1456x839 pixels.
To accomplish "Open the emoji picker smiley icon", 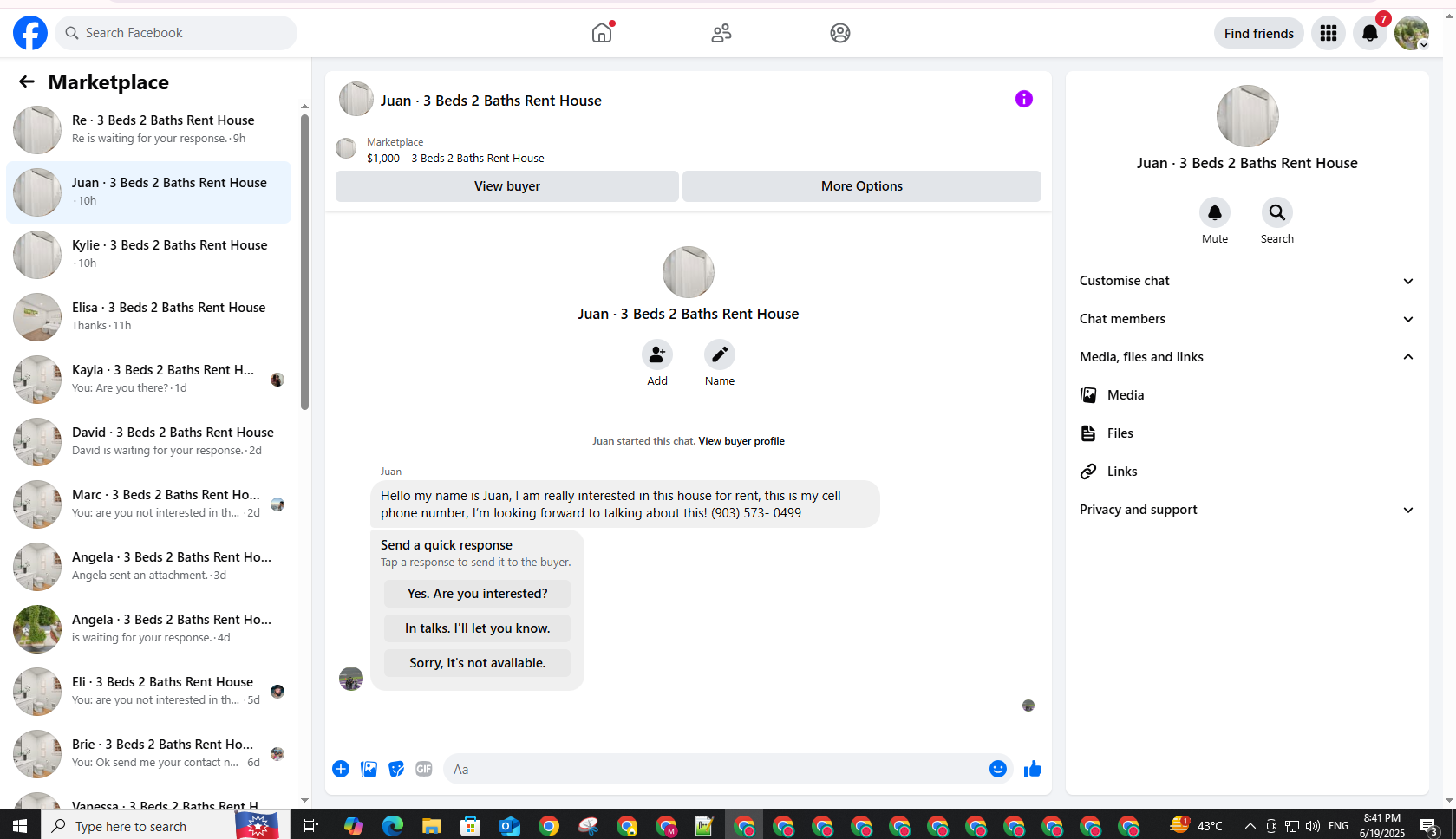I will pos(998,769).
